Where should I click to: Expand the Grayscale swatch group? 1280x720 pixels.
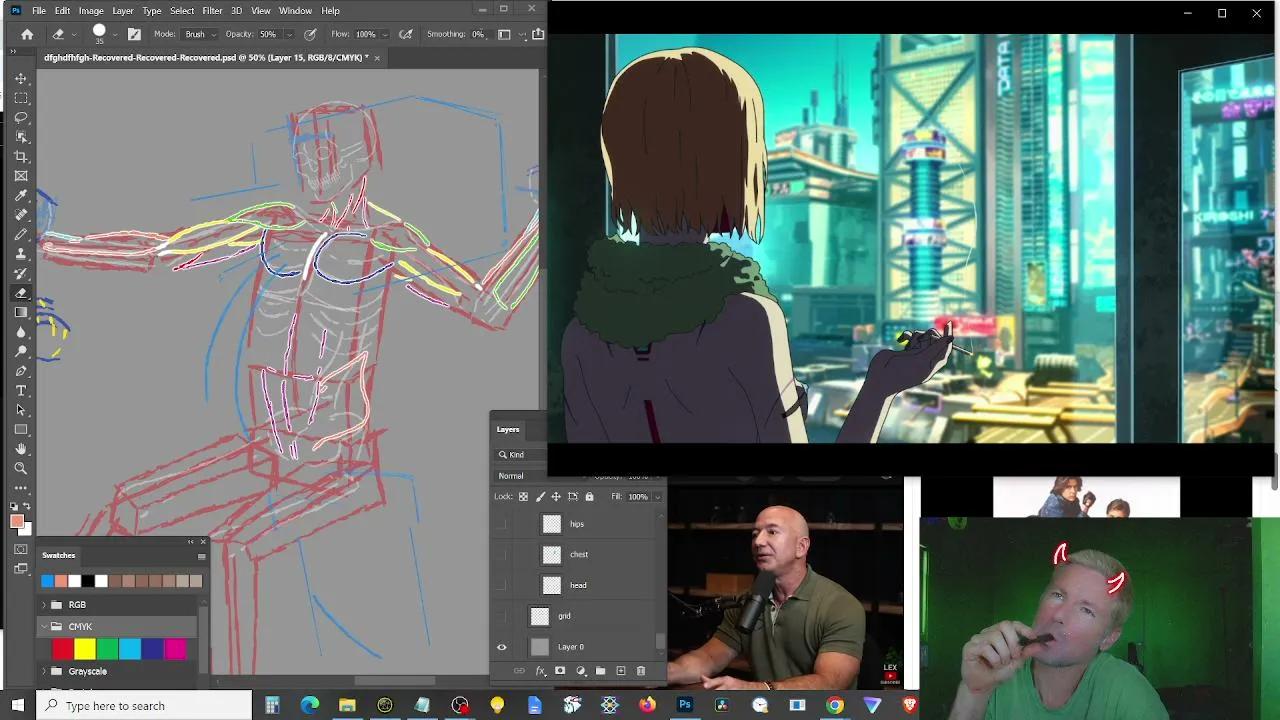click(x=44, y=671)
